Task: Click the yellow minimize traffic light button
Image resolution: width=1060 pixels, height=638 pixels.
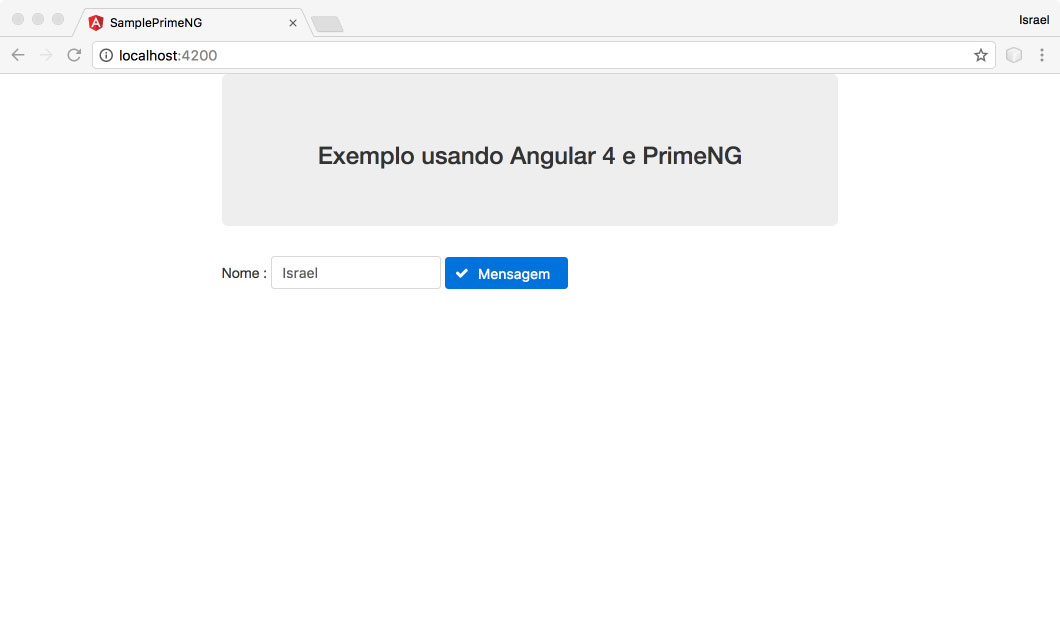Action: [x=37, y=18]
